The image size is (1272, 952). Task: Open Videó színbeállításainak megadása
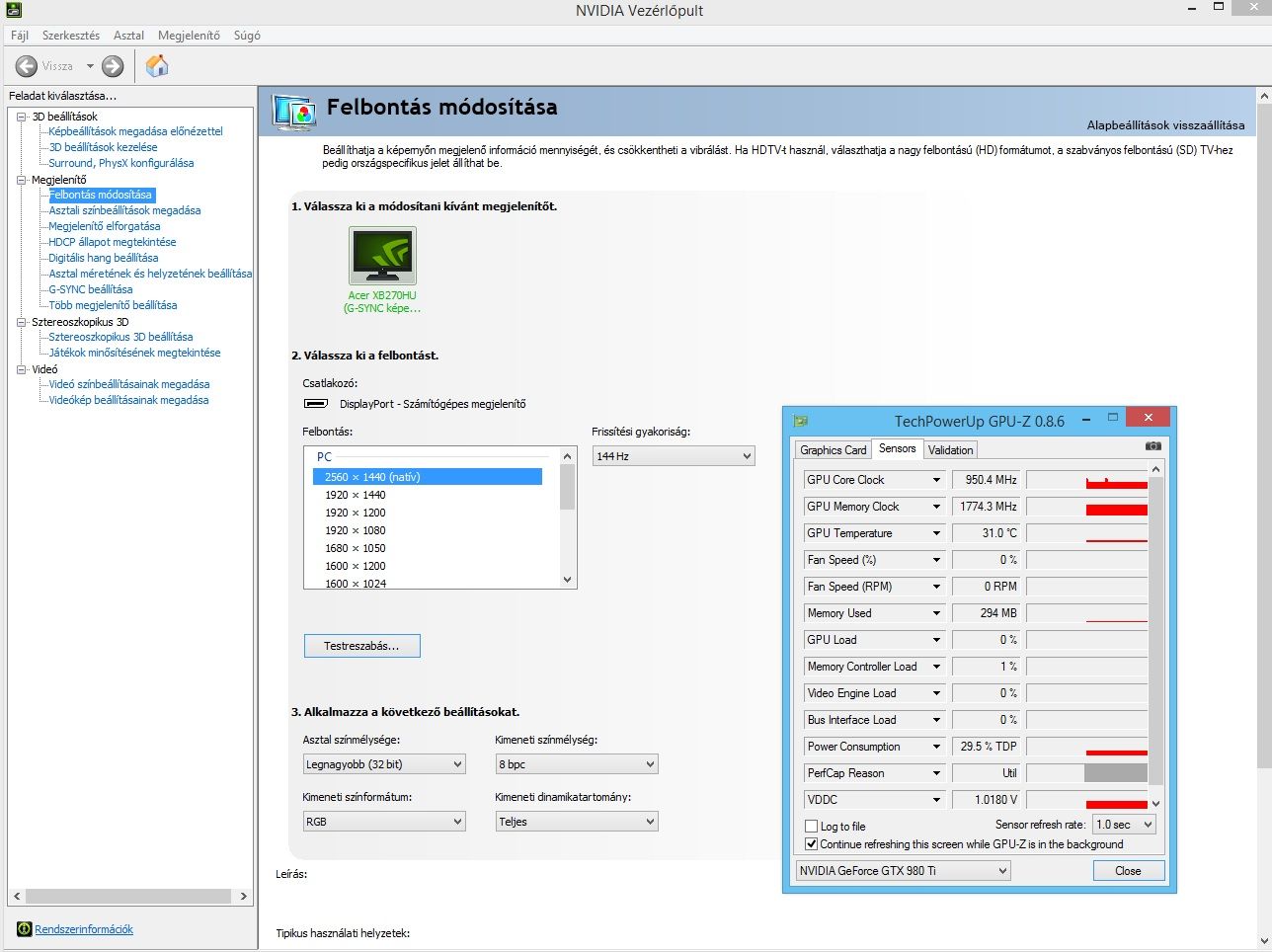coord(129,384)
